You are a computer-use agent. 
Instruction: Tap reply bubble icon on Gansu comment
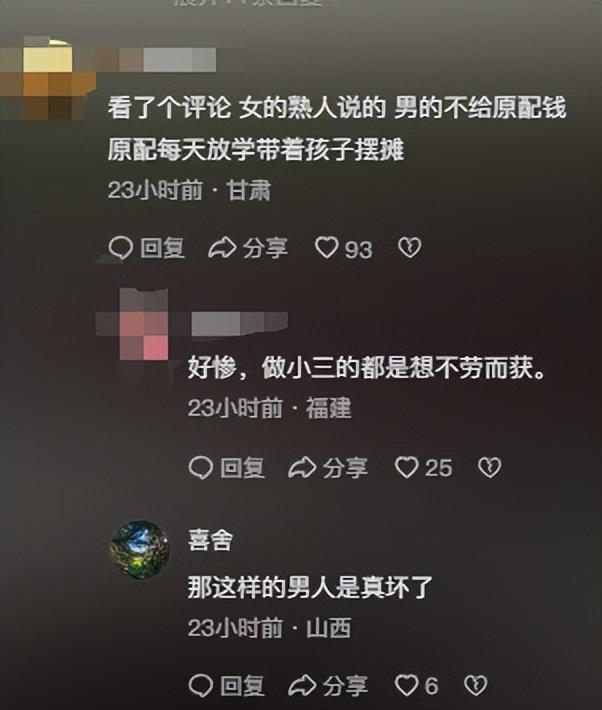(121, 248)
